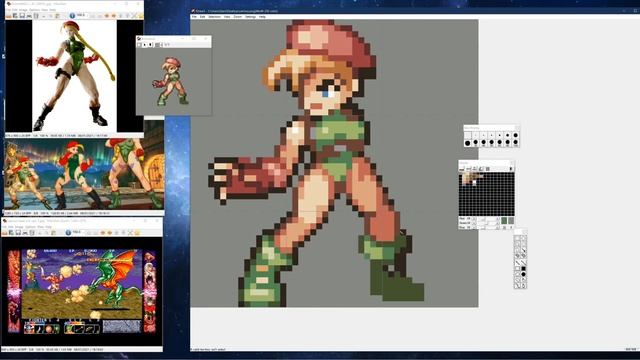This screenshot has width=640, height=360.
Task: Click Print icon in top IrfanView toolbar
Action: click(29, 16)
